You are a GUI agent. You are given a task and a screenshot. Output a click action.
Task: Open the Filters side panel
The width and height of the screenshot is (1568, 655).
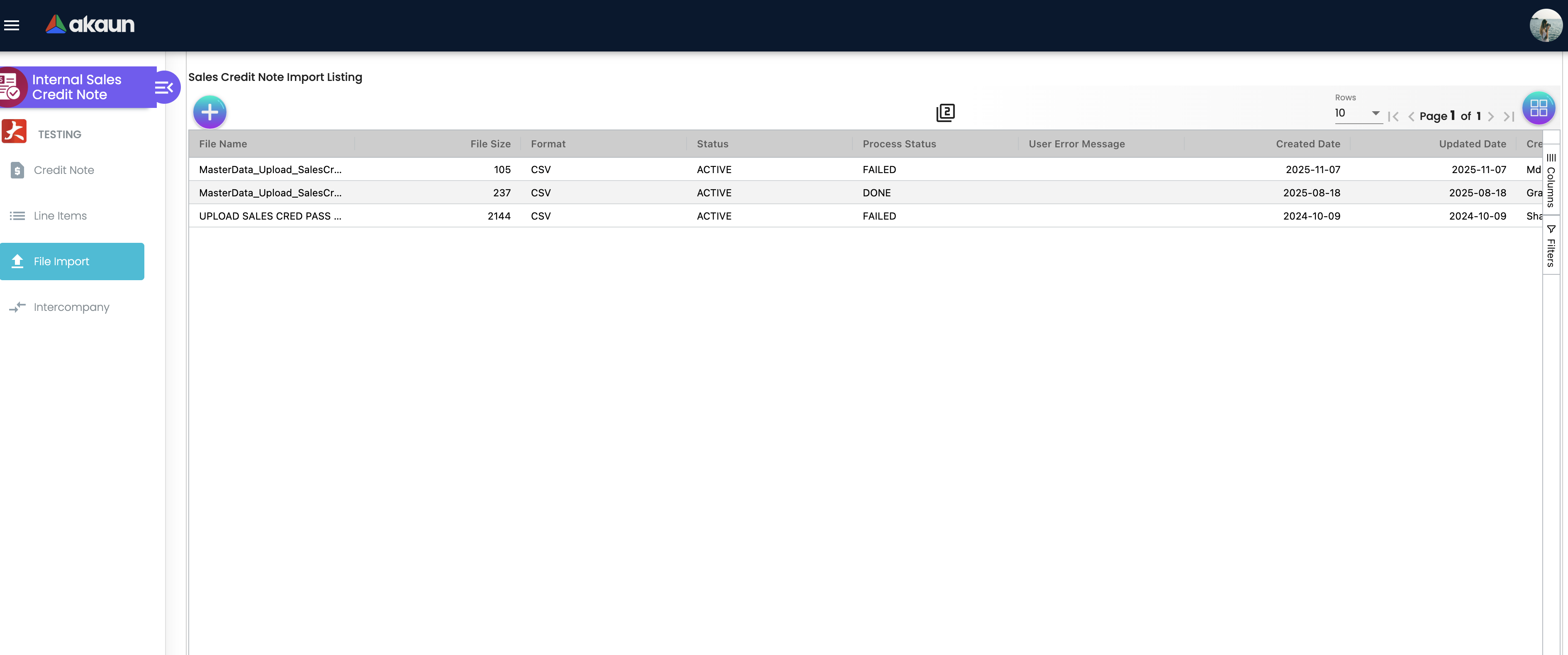coord(1551,246)
